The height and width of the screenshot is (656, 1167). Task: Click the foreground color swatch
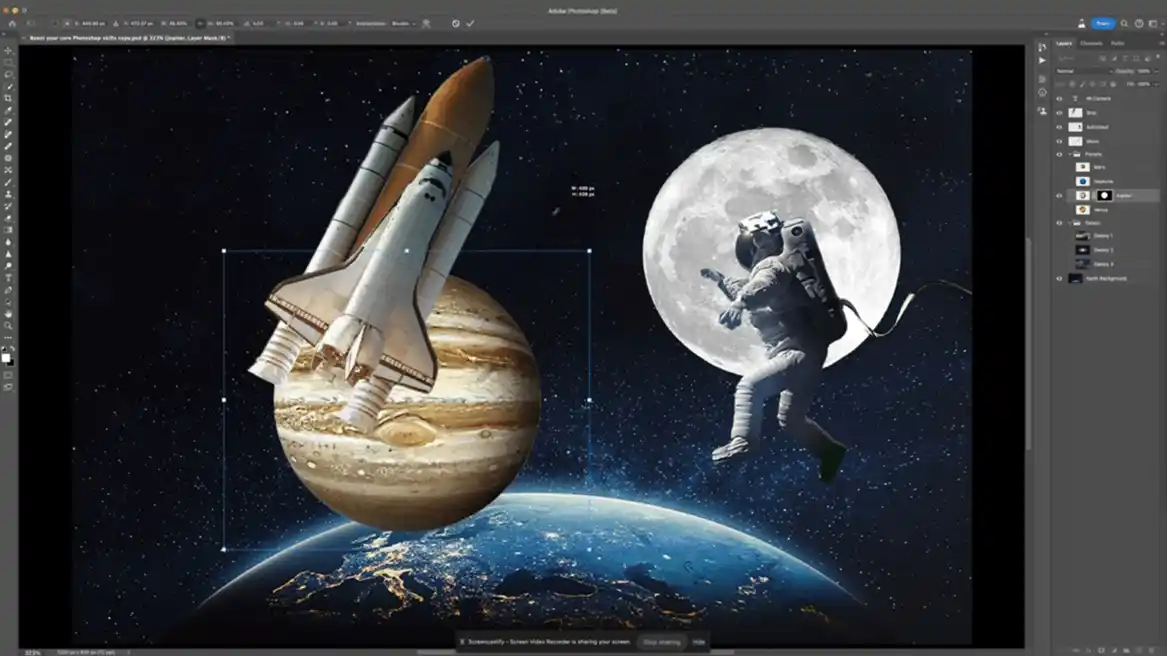[6, 357]
